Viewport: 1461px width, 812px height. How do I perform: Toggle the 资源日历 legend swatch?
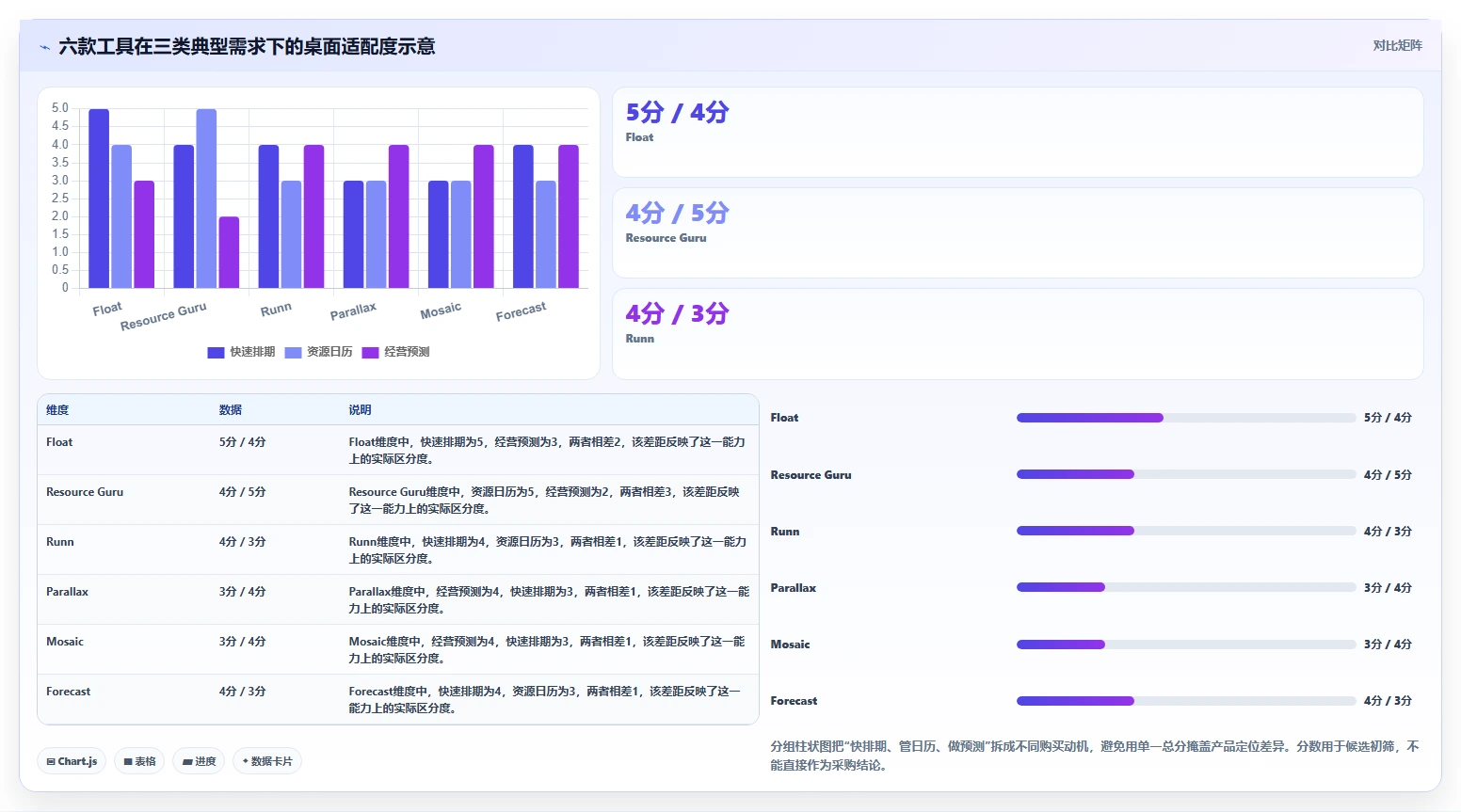[293, 352]
